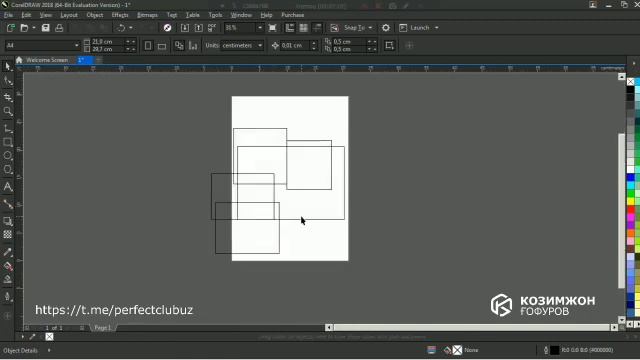Click the search content icon
This screenshot has width=640, height=360.
(x=167, y=28)
